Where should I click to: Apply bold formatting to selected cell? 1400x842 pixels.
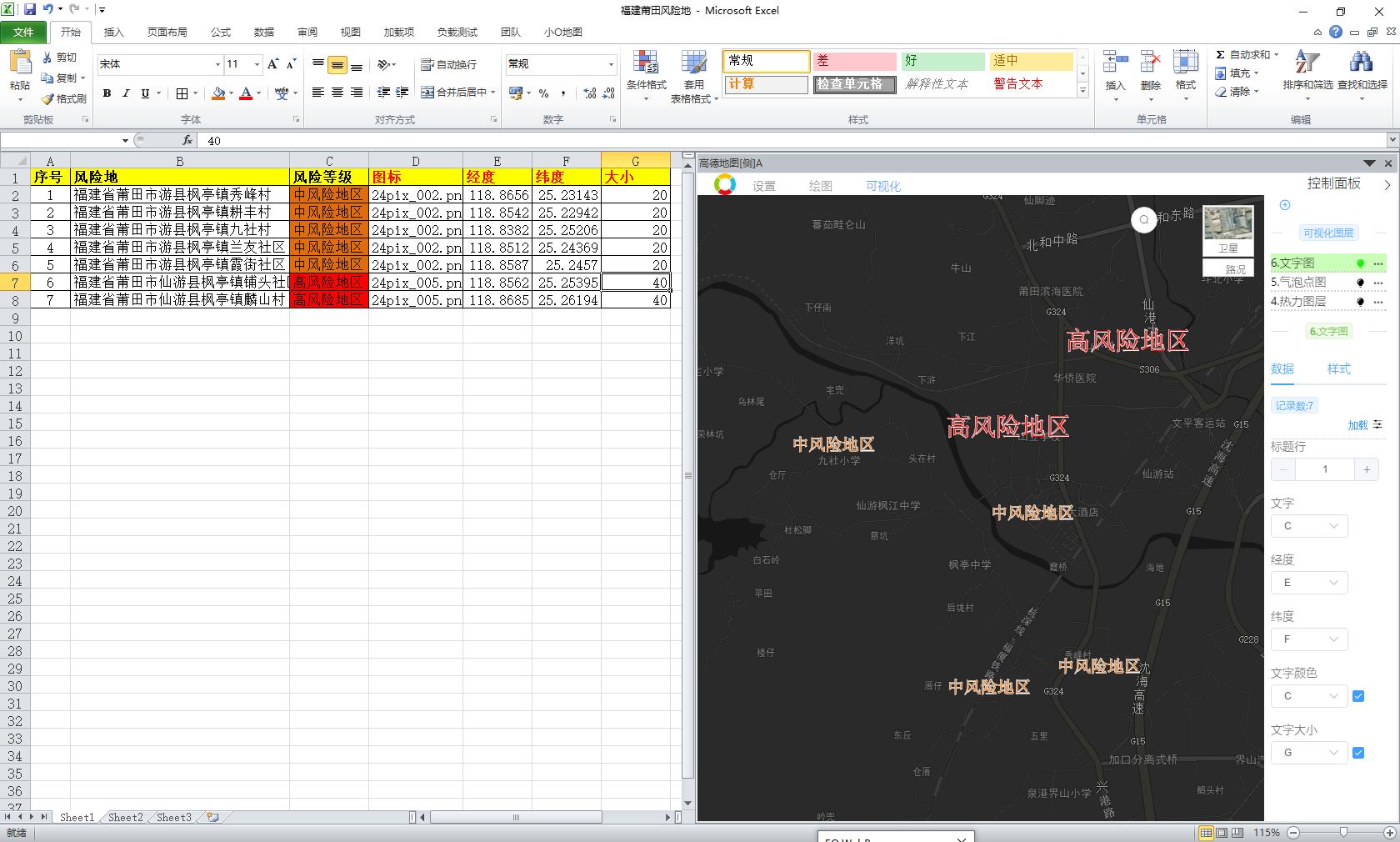pyautogui.click(x=107, y=93)
